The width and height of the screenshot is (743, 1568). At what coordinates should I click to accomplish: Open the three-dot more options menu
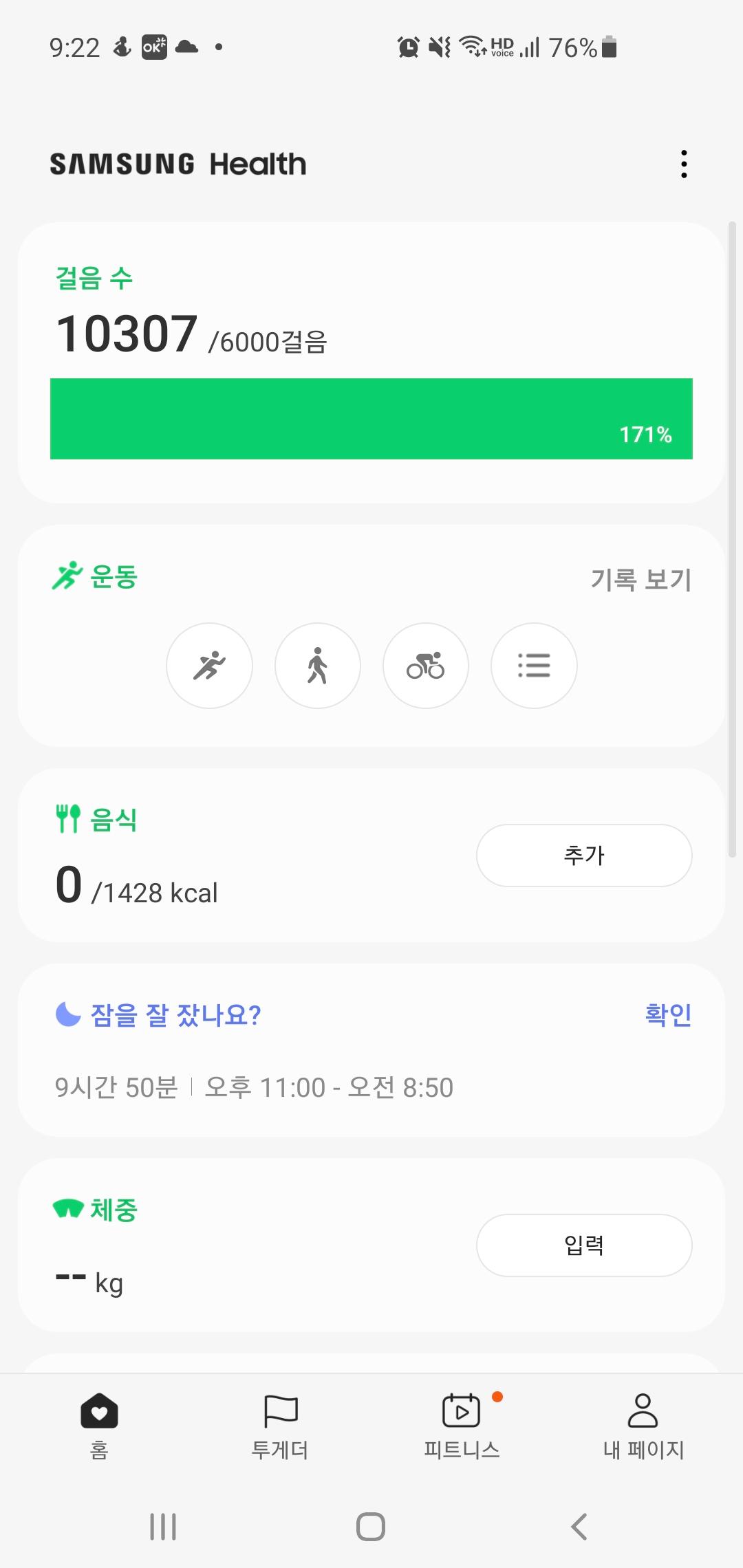pyautogui.click(x=683, y=164)
